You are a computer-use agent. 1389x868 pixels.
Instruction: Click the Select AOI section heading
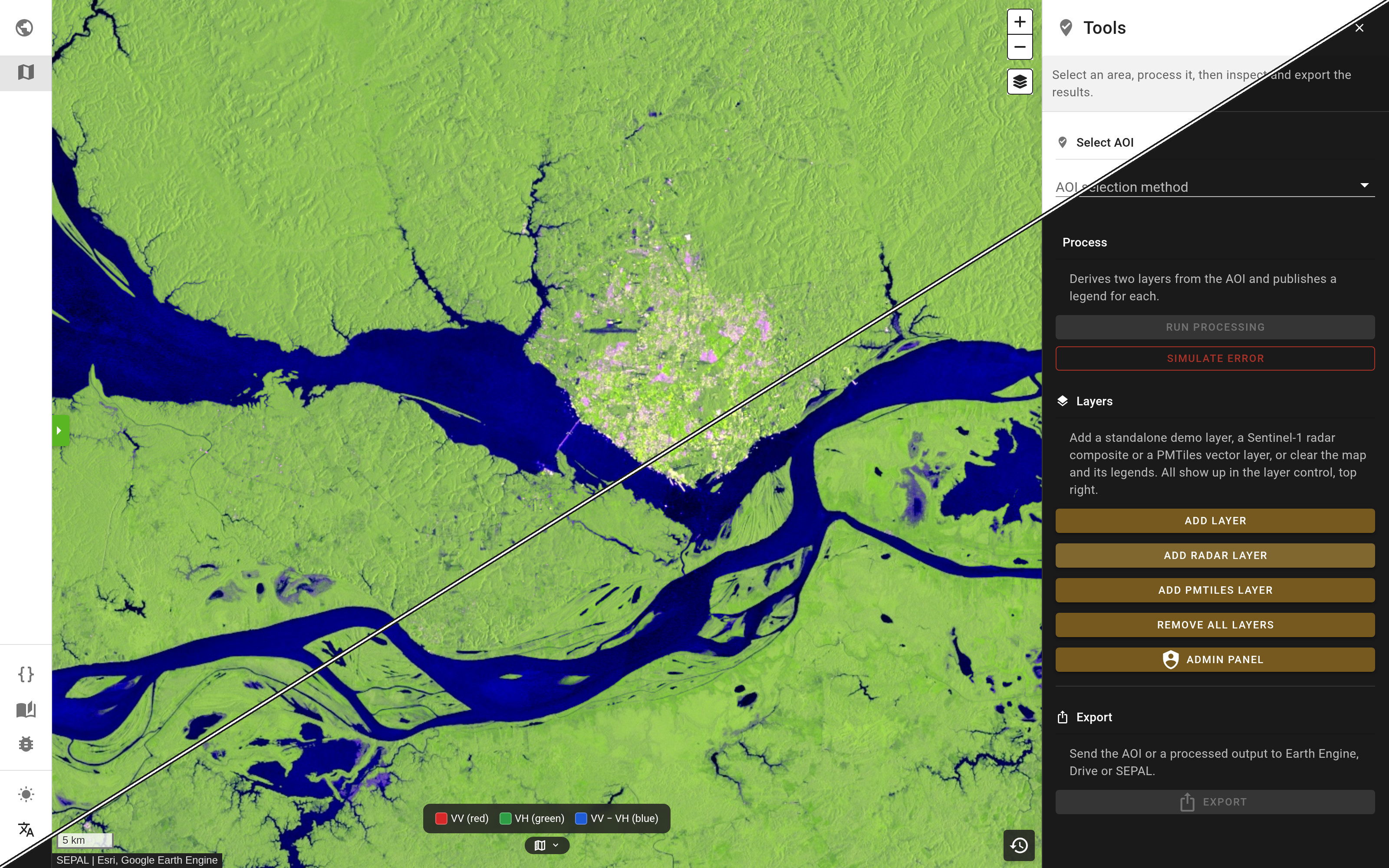click(1104, 142)
